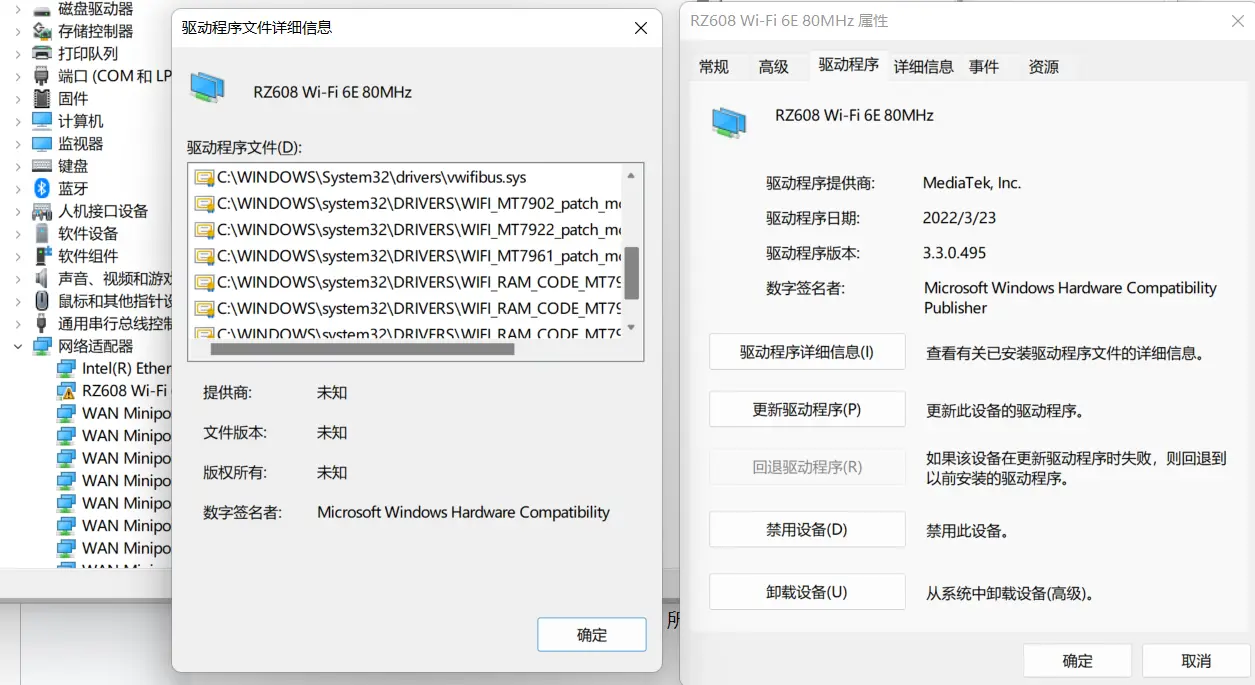Image resolution: width=1255 pixels, height=685 pixels.
Task: Click the Disable Device (禁用设备) button
Action: [806, 530]
